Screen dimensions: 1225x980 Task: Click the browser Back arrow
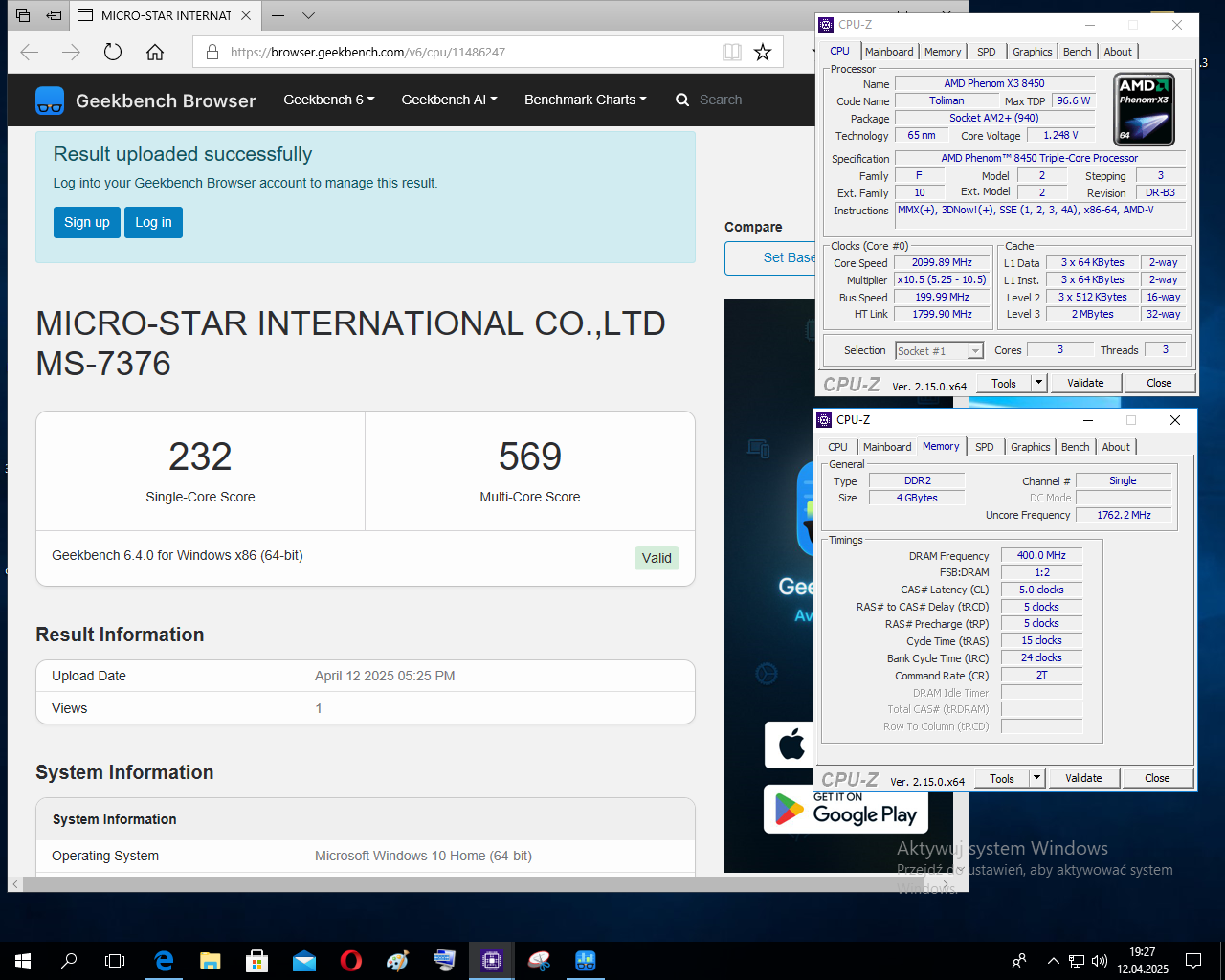point(30,52)
